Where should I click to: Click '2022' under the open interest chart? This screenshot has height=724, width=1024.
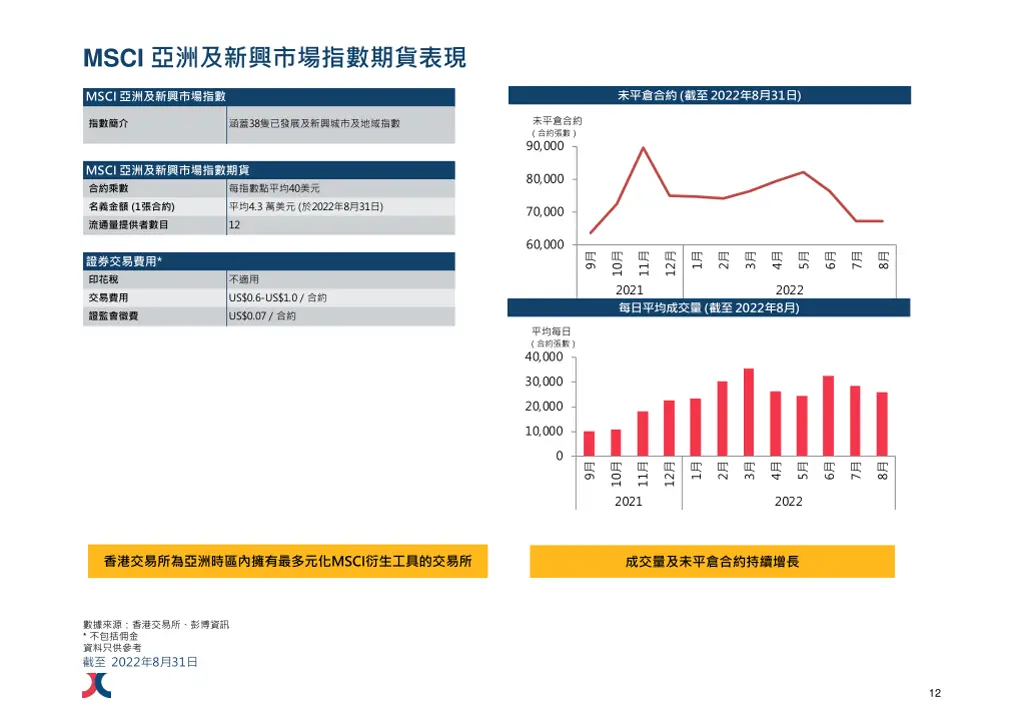790,290
